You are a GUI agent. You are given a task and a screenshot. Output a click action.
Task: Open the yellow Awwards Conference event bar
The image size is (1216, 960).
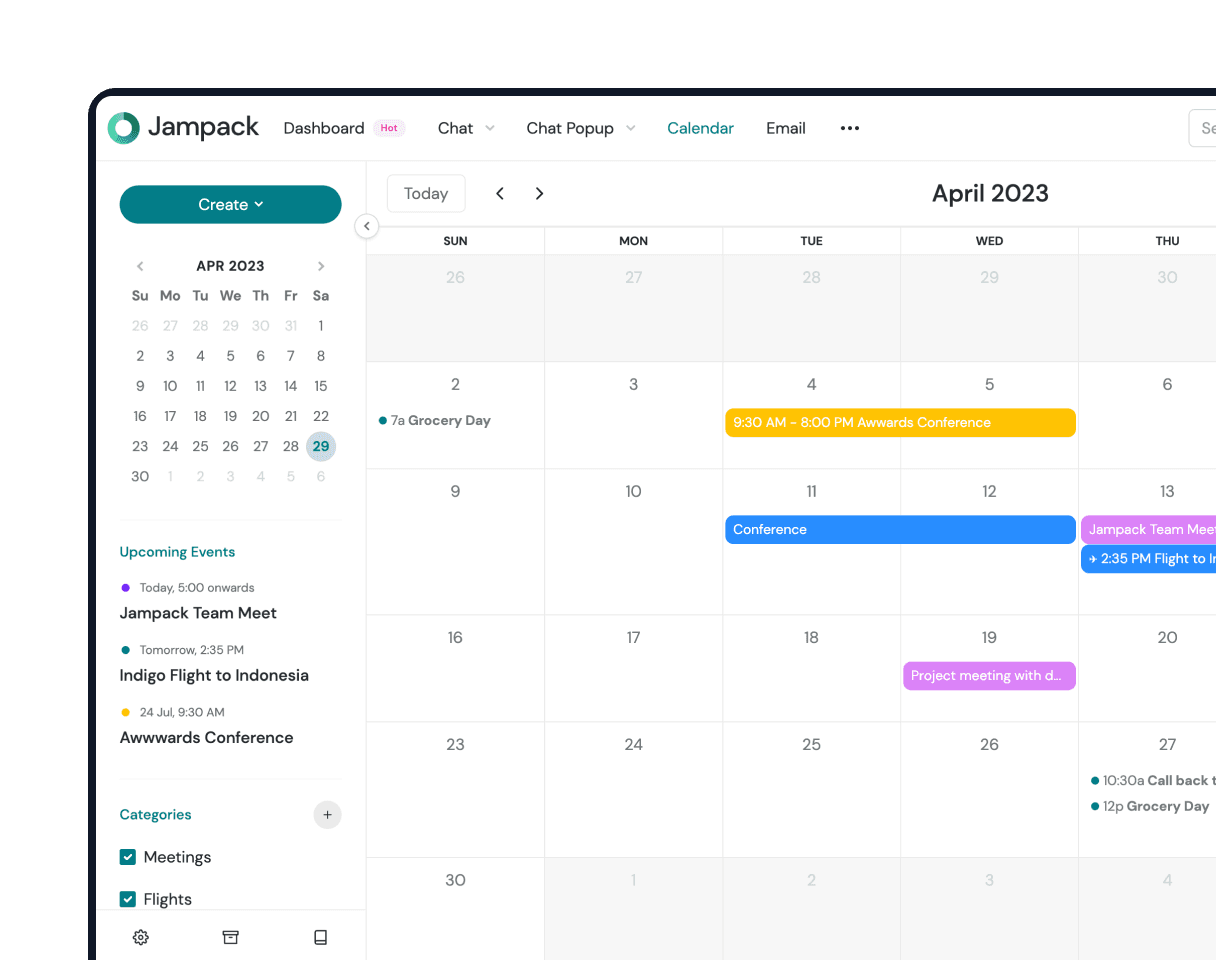[x=900, y=423]
